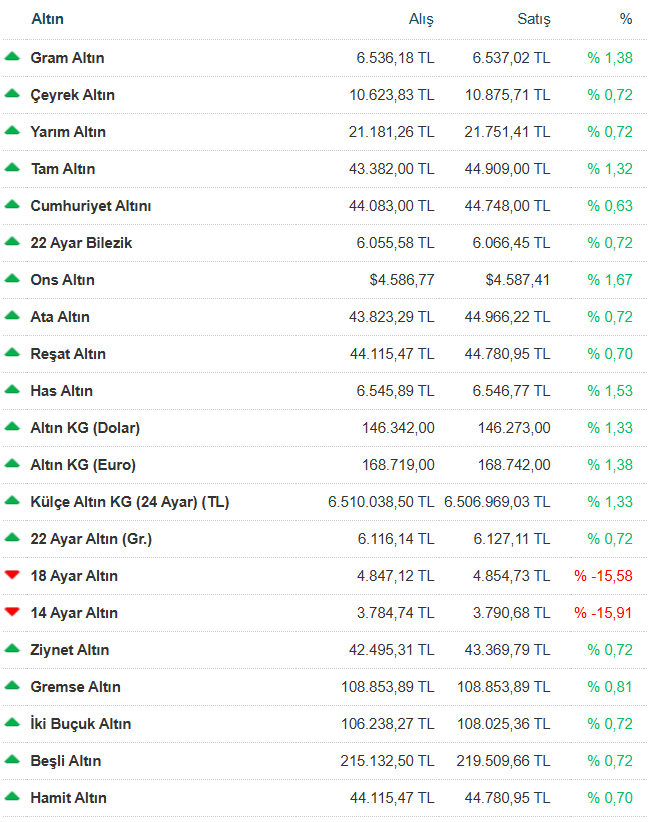
Task: Click the green arrow next to Çeyrek Altın
Action: coord(12,94)
